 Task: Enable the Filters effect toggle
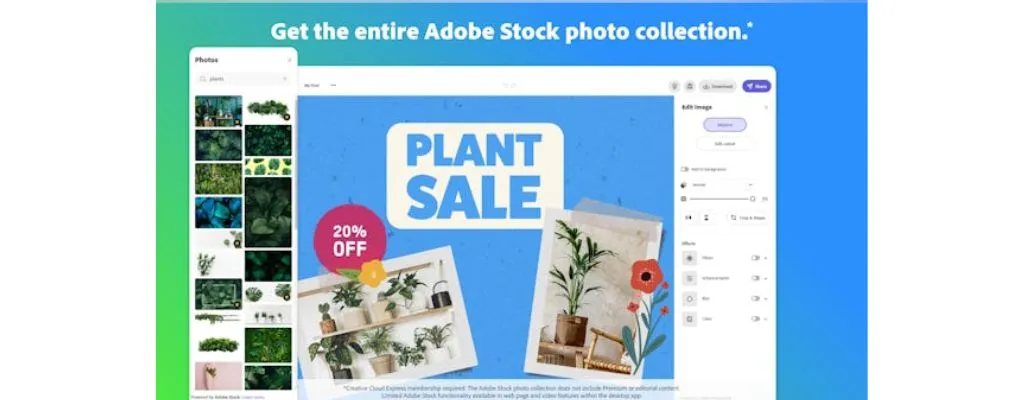pyautogui.click(x=755, y=258)
